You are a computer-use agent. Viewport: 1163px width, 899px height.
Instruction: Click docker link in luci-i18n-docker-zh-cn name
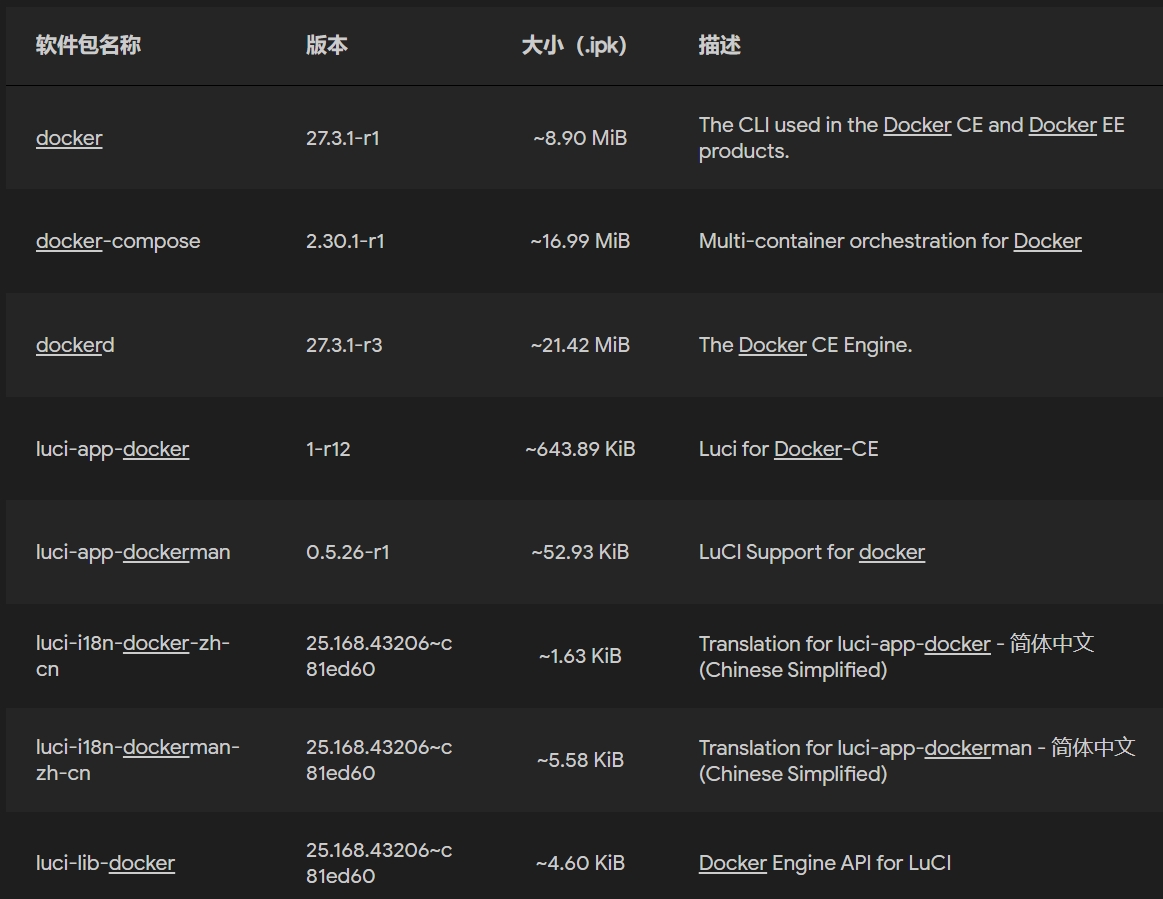pos(156,643)
